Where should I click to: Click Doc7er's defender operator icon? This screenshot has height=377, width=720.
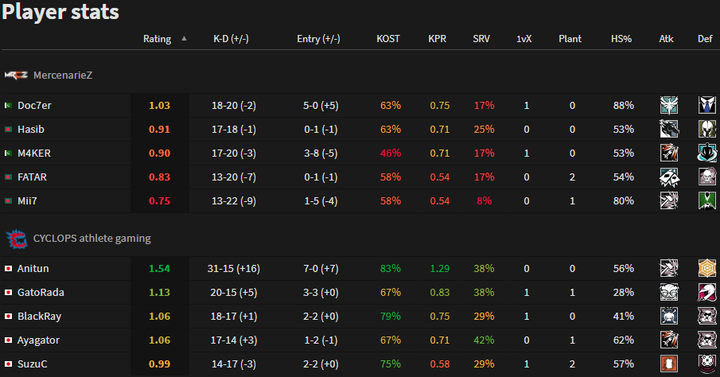click(x=707, y=105)
